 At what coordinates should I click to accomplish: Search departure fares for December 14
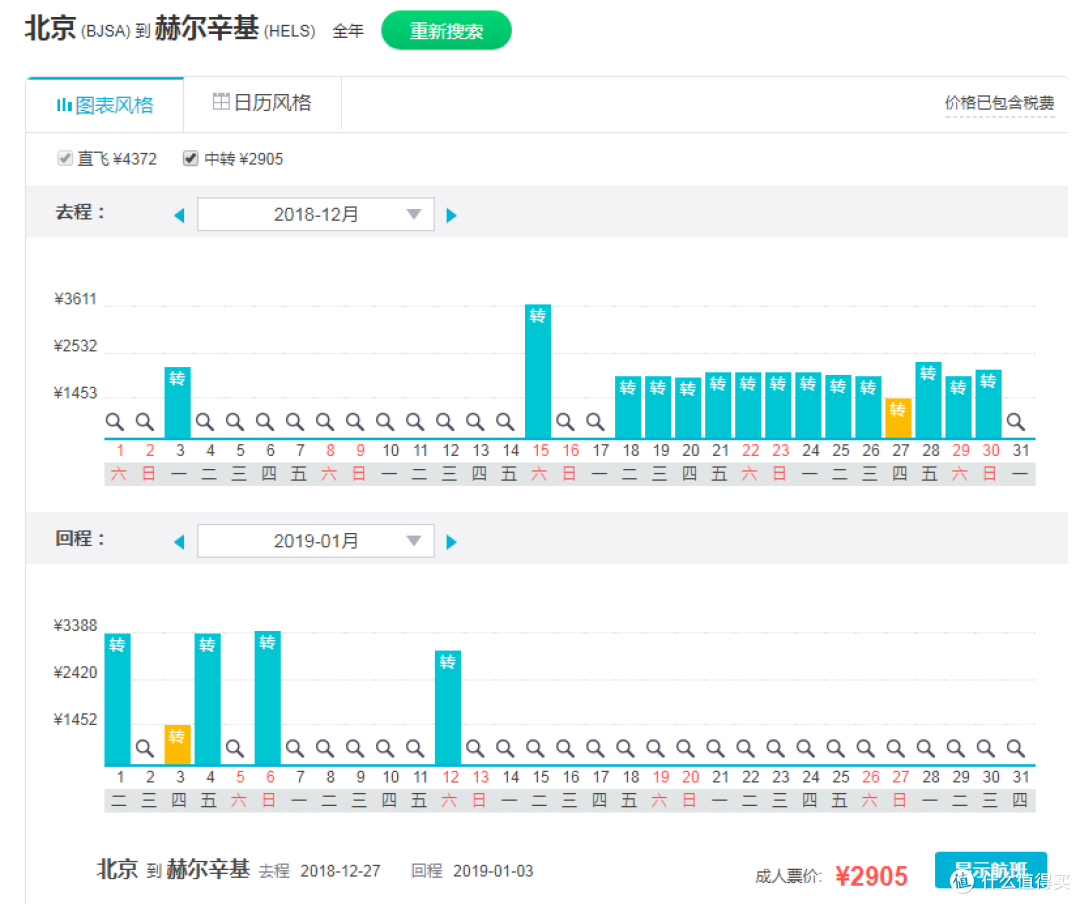[505, 422]
